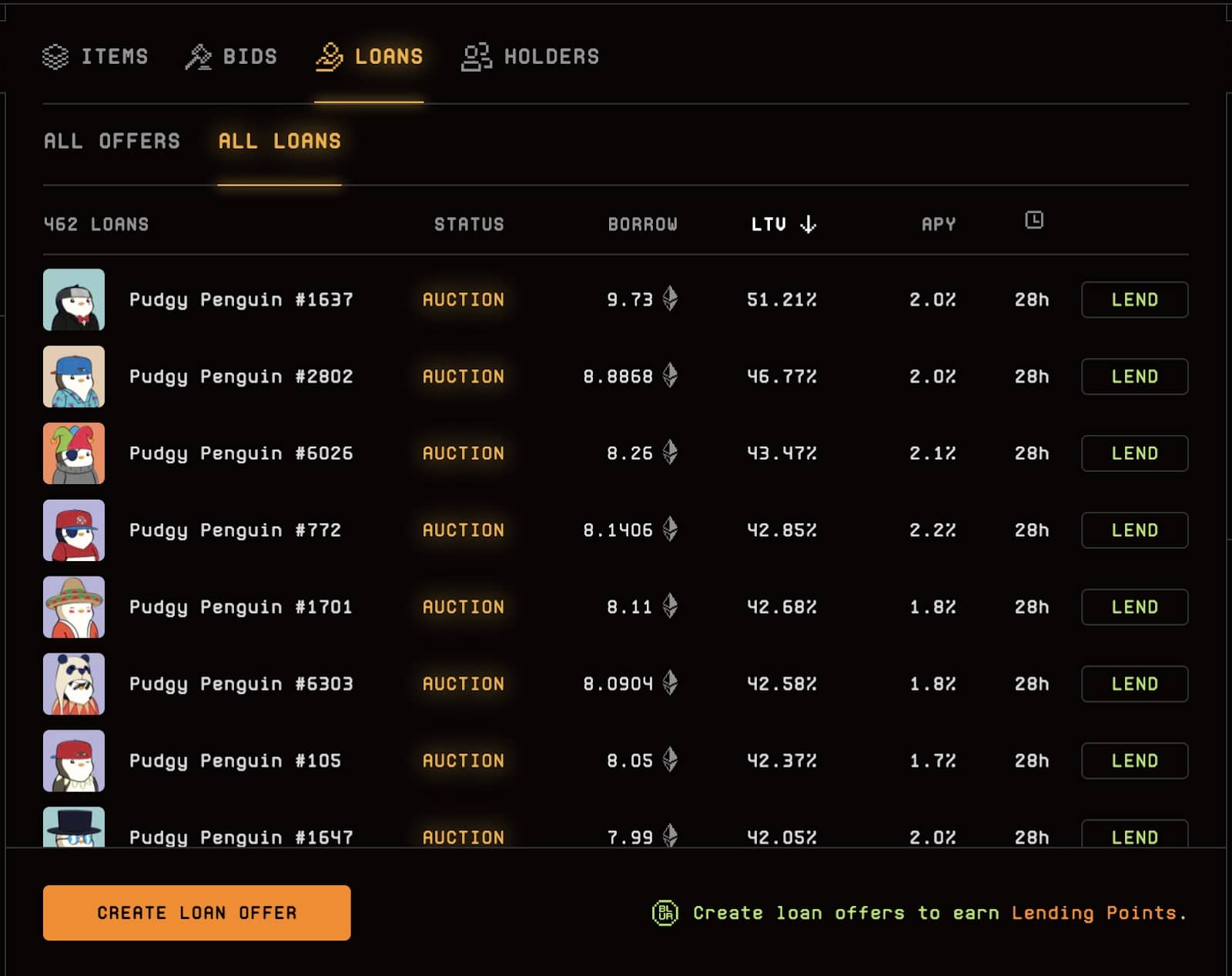The width and height of the screenshot is (1232, 976).
Task: Lend on Pudgy Penguin #6303
Action: 1134,684
